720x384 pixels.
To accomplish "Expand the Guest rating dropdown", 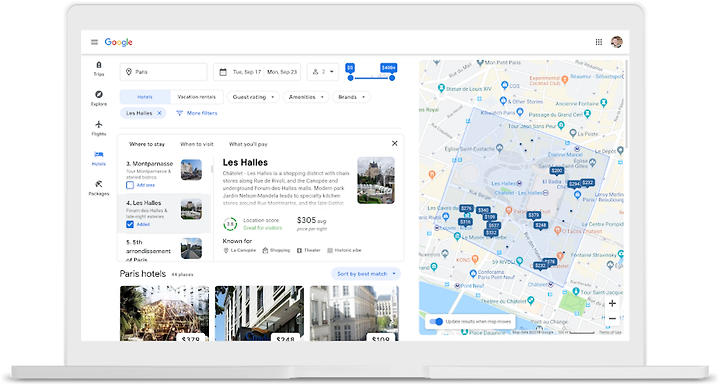I will point(253,97).
